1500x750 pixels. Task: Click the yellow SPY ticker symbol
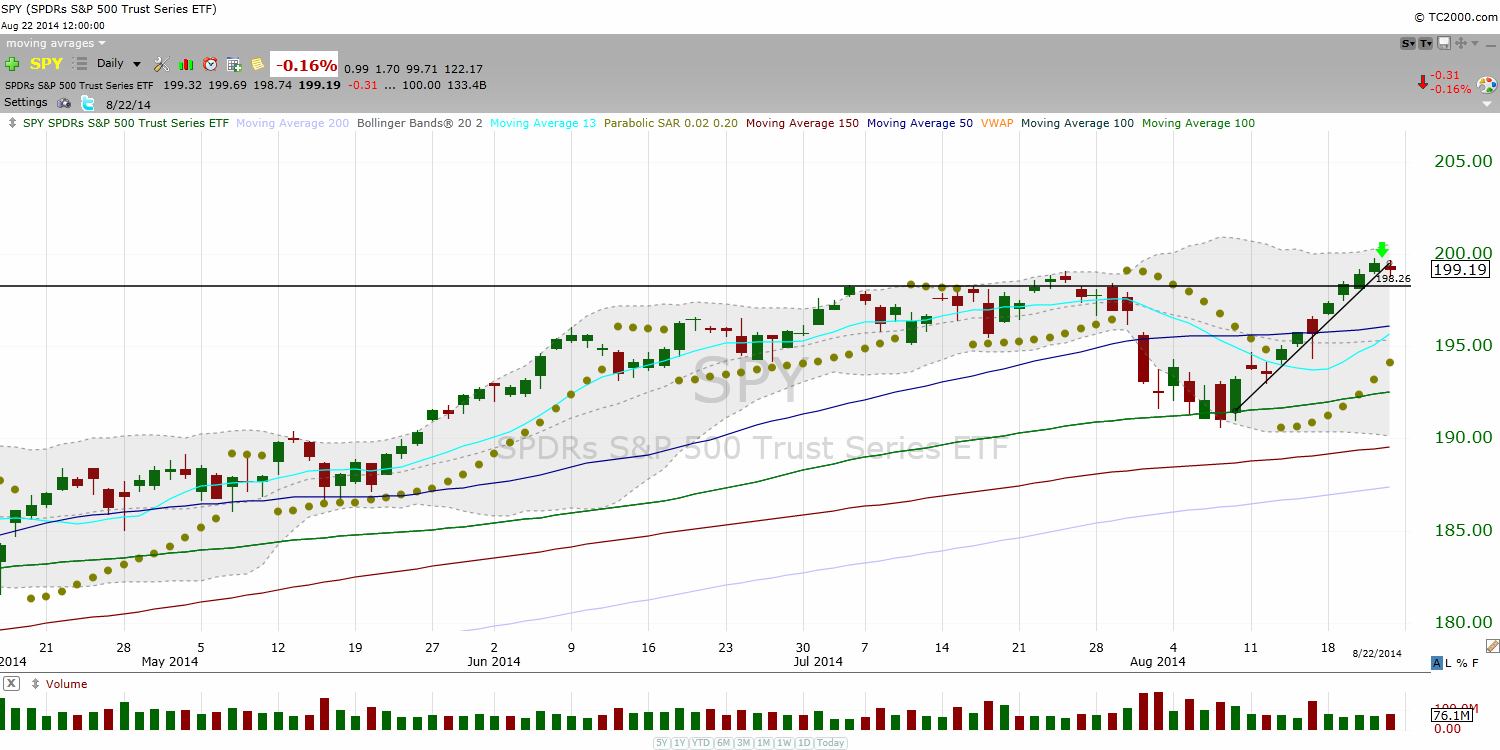click(x=46, y=64)
